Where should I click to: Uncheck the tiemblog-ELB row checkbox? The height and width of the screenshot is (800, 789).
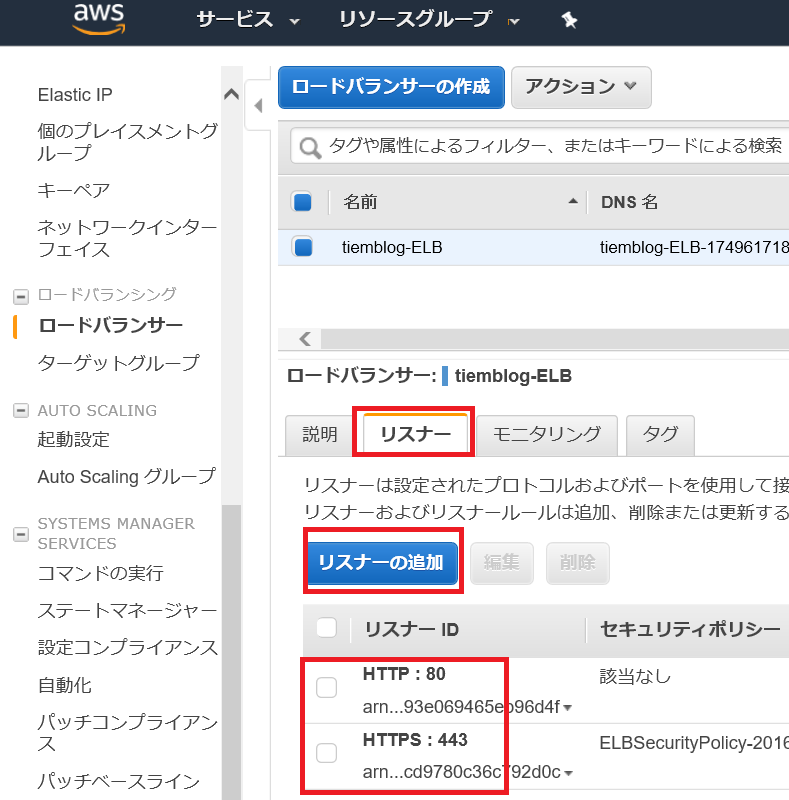pos(303,247)
